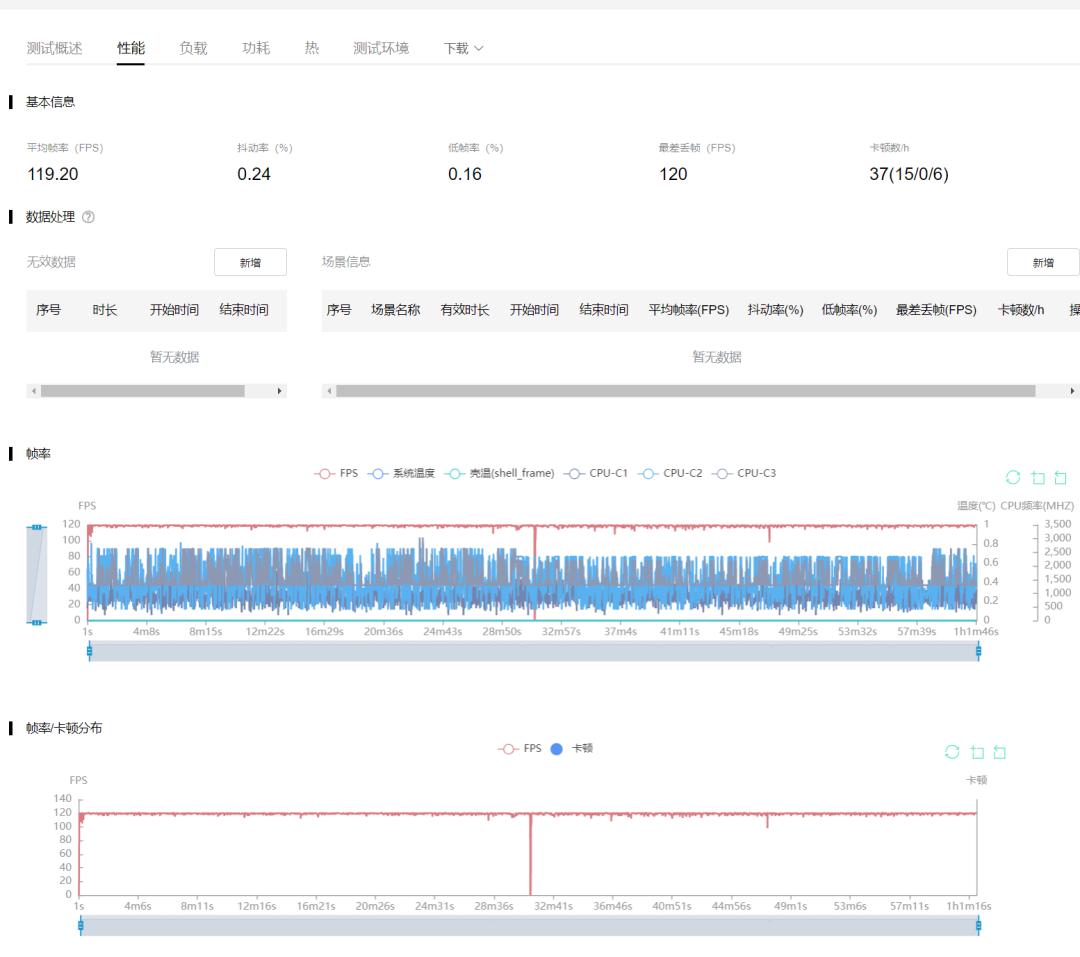The width and height of the screenshot is (1080, 957).
Task: Hide the CPU-C2 series in the legend
Action: coord(671,473)
